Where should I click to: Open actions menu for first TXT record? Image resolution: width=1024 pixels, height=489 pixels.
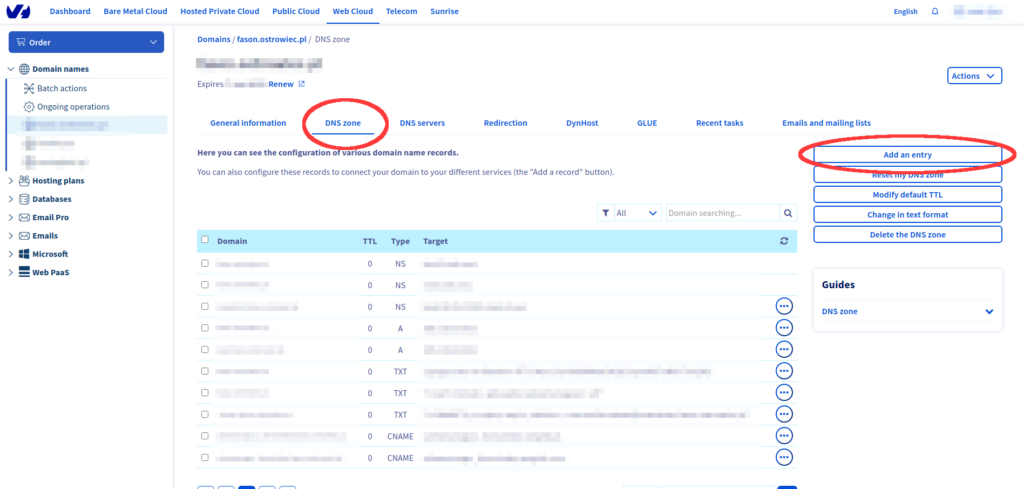click(x=784, y=371)
